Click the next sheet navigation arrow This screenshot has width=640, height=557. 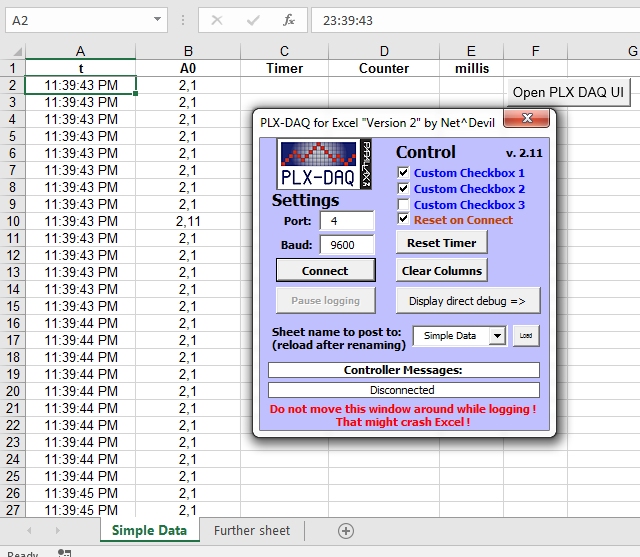pos(58,530)
